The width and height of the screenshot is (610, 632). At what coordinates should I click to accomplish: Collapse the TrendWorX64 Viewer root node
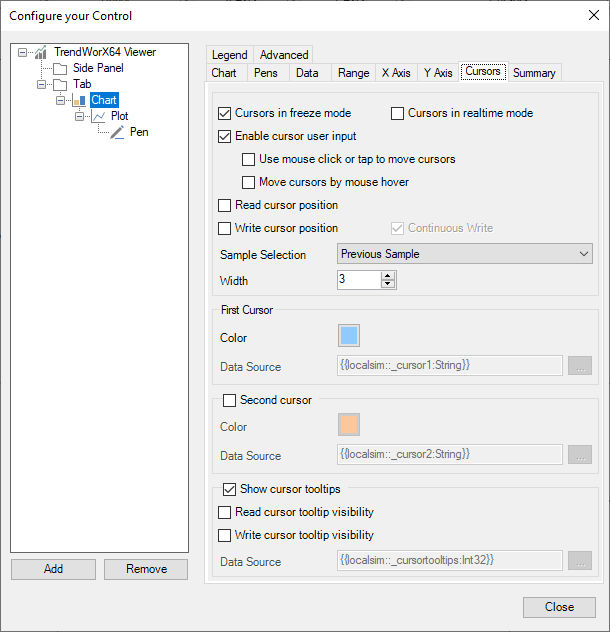point(23,52)
